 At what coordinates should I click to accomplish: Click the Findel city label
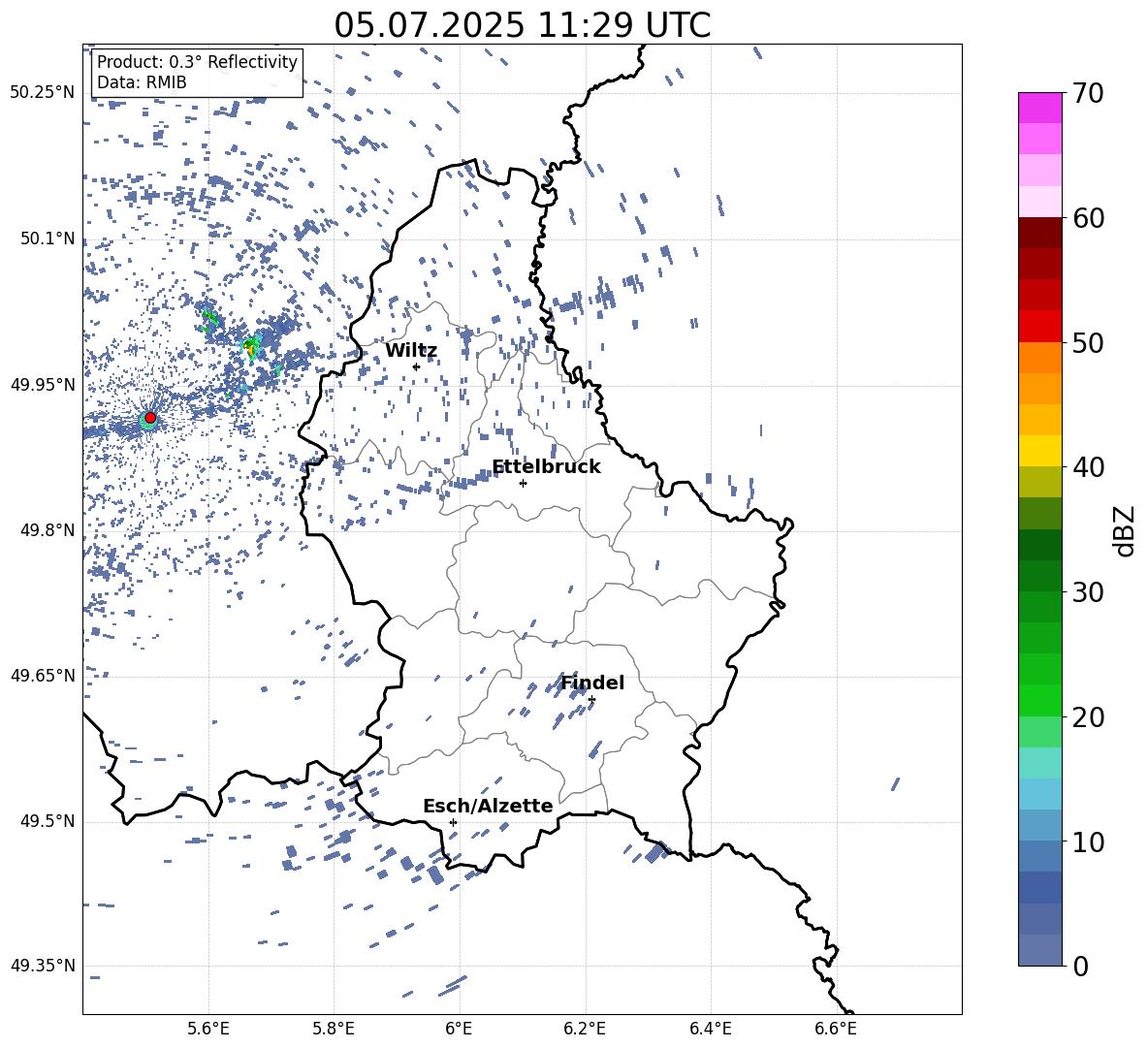592,683
